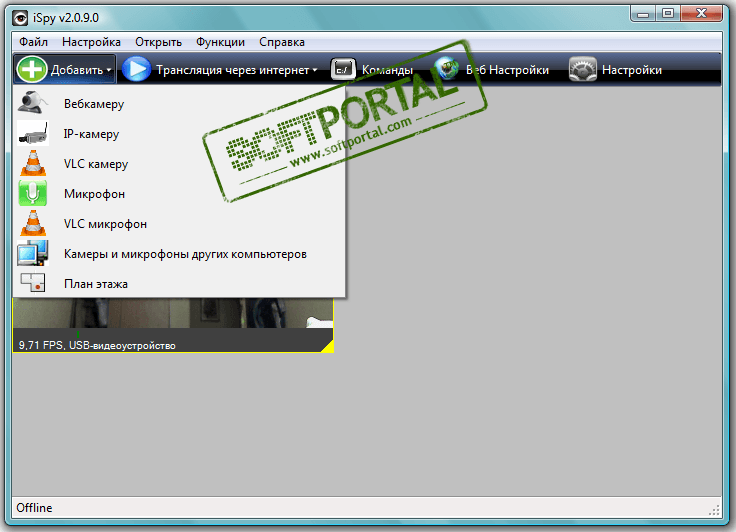Choose Камеры и микрофоны других компьютеров
The image size is (736, 532).
(179, 254)
